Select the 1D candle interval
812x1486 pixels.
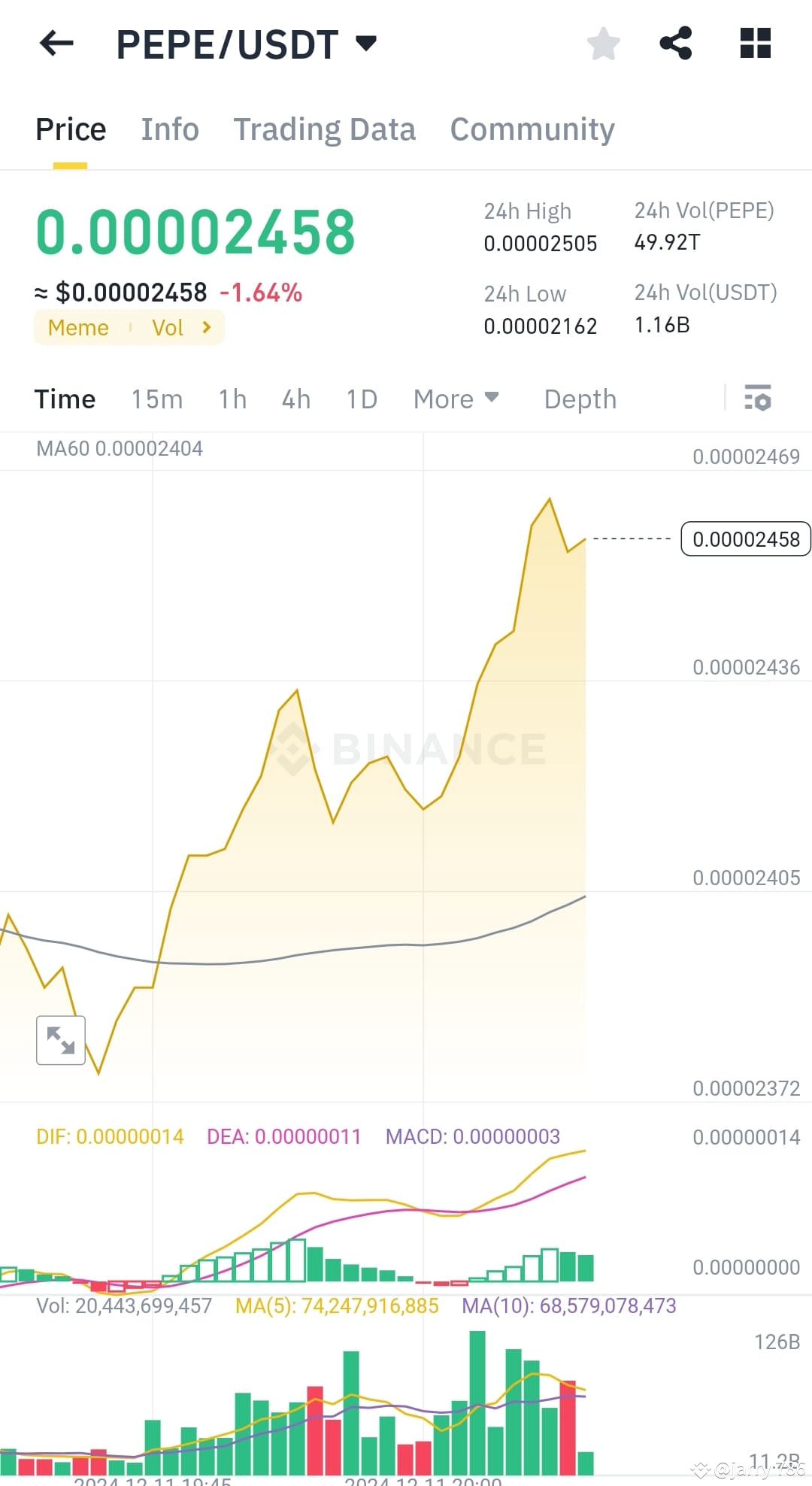tap(361, 399)
